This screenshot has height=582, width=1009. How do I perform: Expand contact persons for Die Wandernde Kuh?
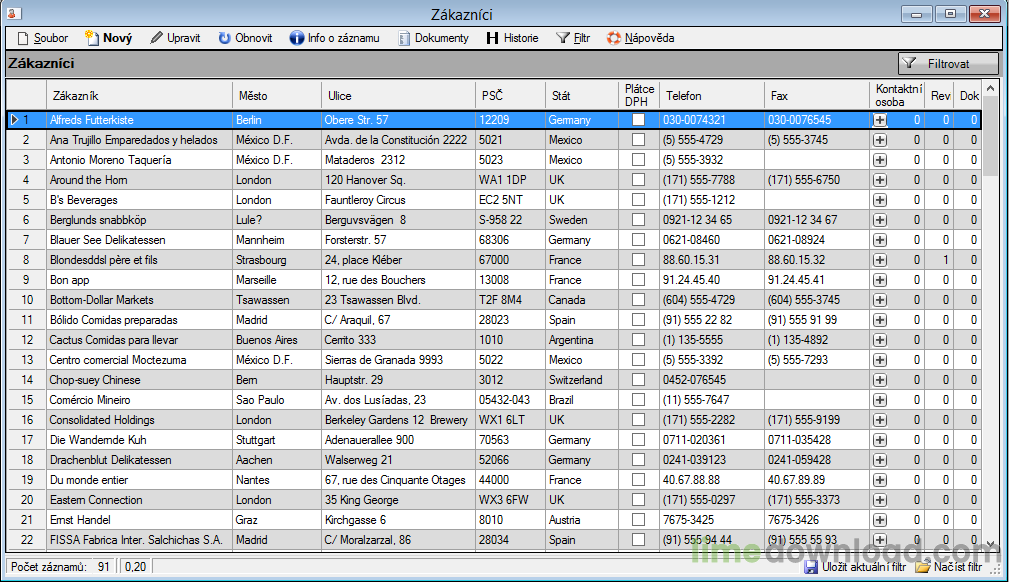pyautogui.click(x=880, y=440)
